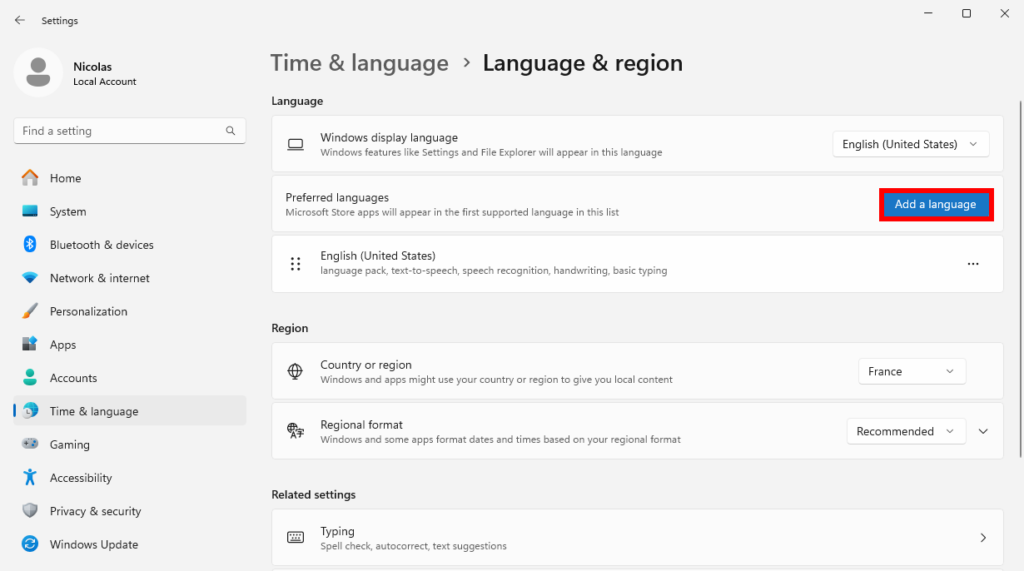Maximize the Settings window
The height and width of the screenshot is (571, 1024).
coord(967,13)
